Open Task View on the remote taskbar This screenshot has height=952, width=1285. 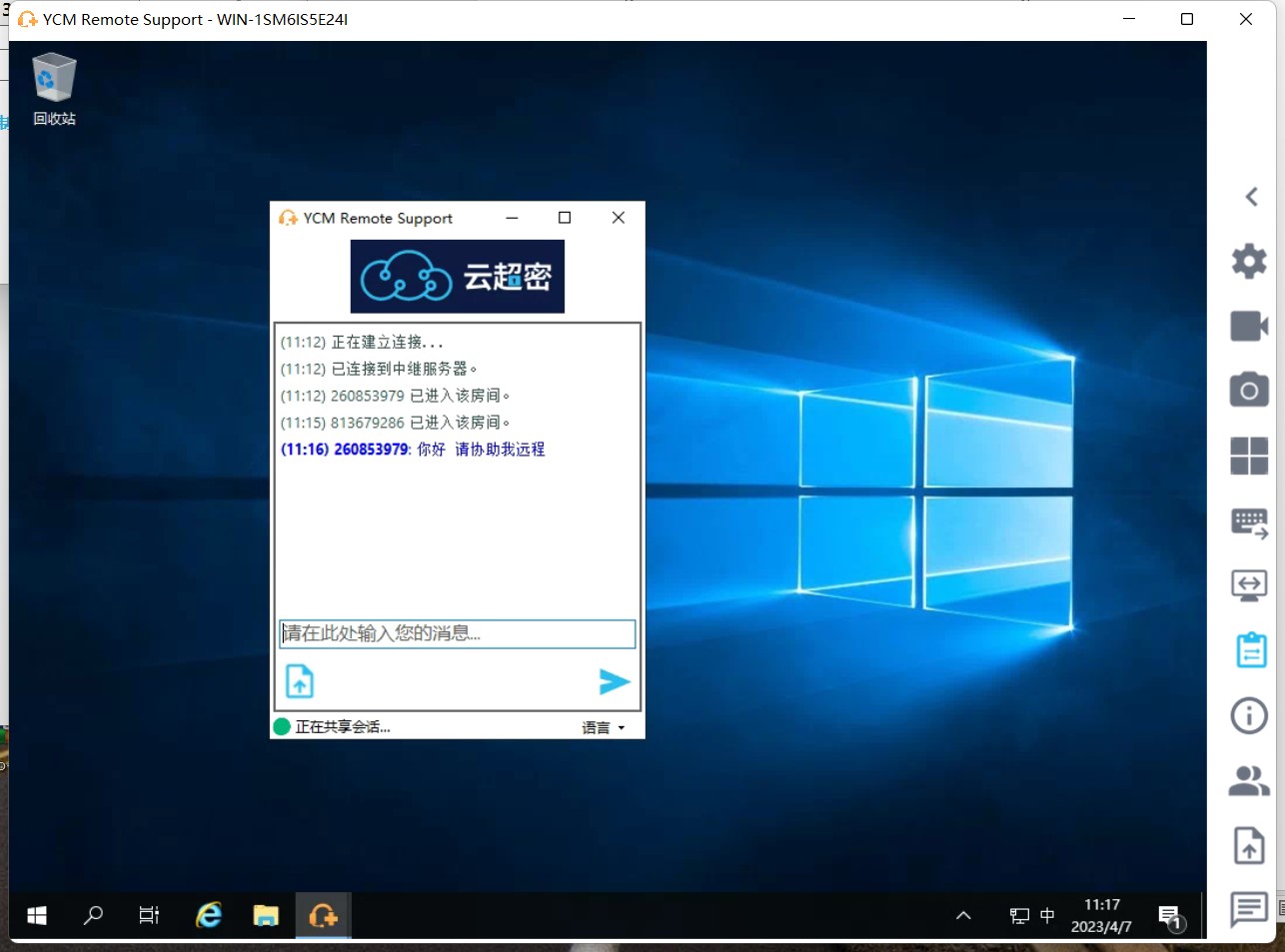pos(149,916)
